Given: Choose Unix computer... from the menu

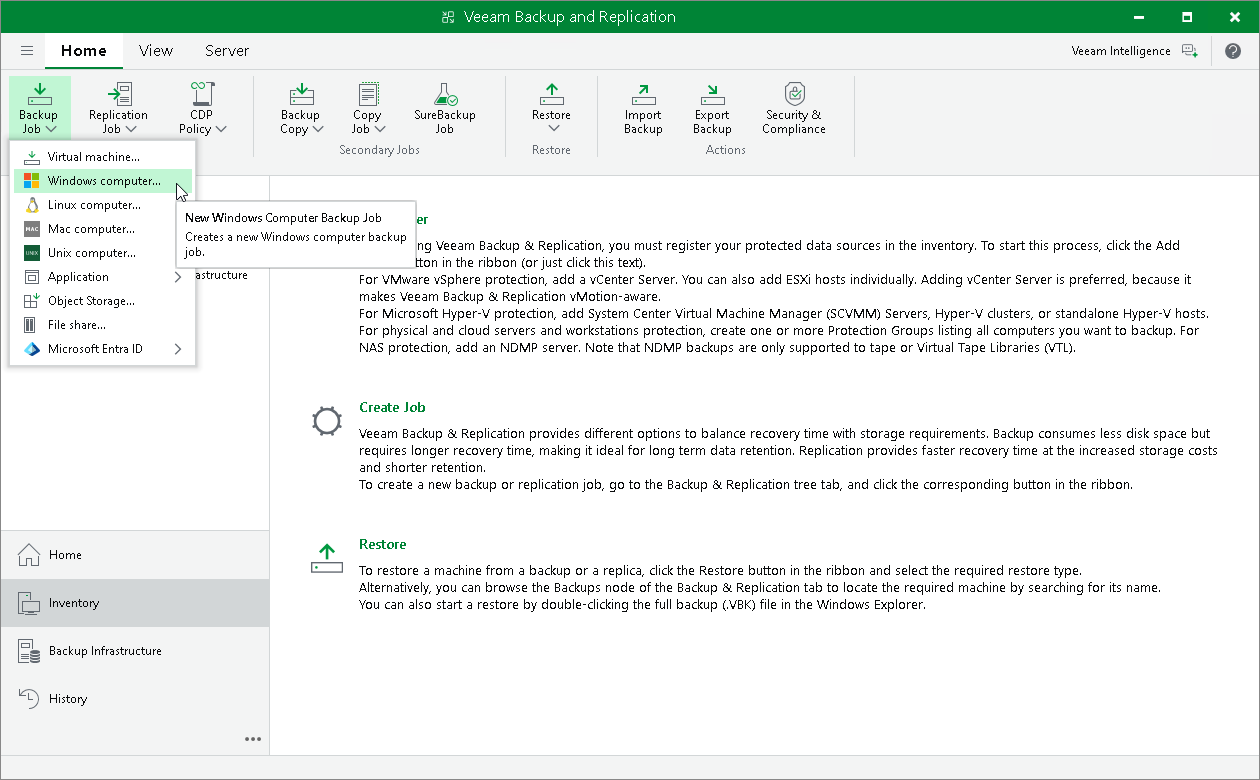Looking at the screenshot, I should [102, 253].
